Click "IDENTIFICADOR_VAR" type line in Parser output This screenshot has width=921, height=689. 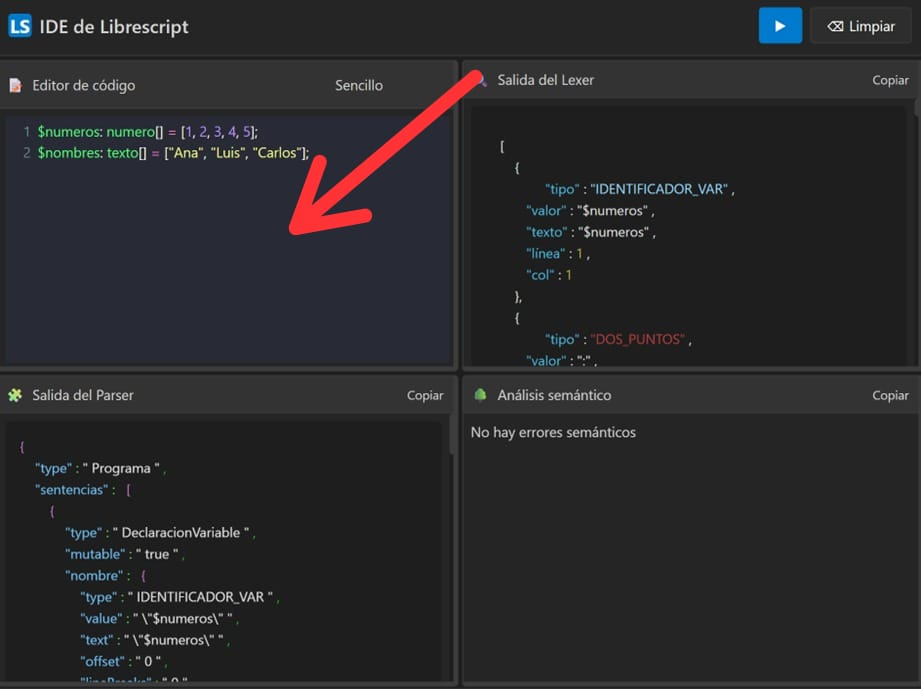pyautogui.click(x=180, y=597)
